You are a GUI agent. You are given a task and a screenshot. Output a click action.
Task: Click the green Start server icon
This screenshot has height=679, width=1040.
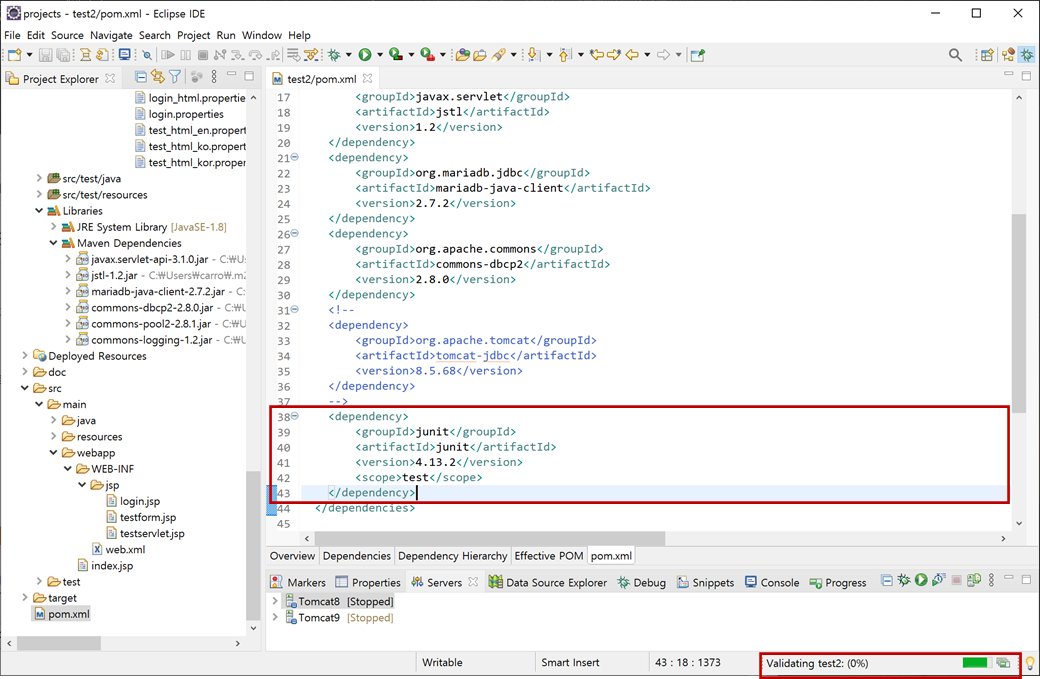tap(921, 580)
